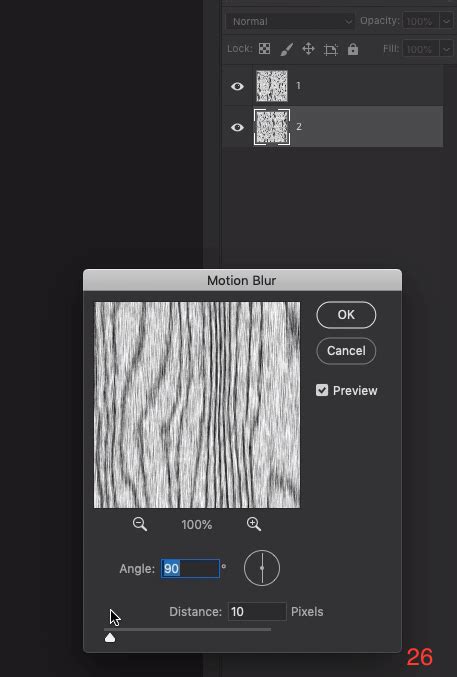Image resolution: width=457 pixels, height=677 pixels.
Task: Click the Angle input field
Action: point(190,568)
